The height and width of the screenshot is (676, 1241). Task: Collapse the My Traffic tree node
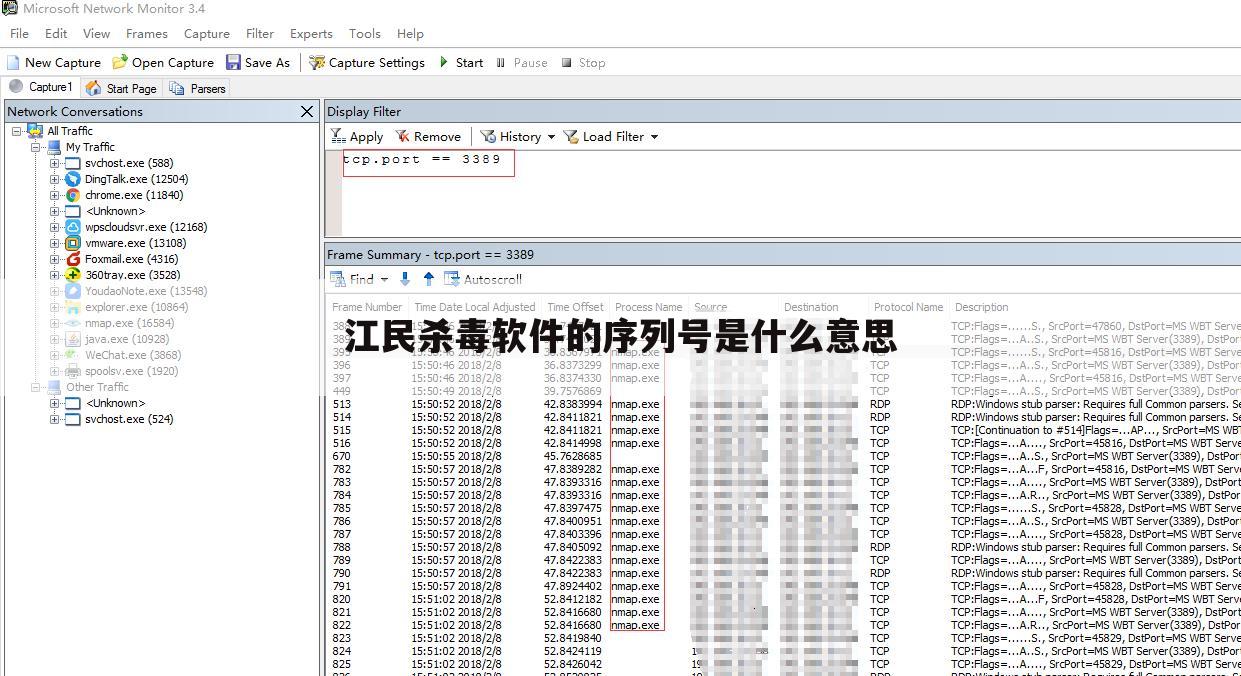pos(36,147)
